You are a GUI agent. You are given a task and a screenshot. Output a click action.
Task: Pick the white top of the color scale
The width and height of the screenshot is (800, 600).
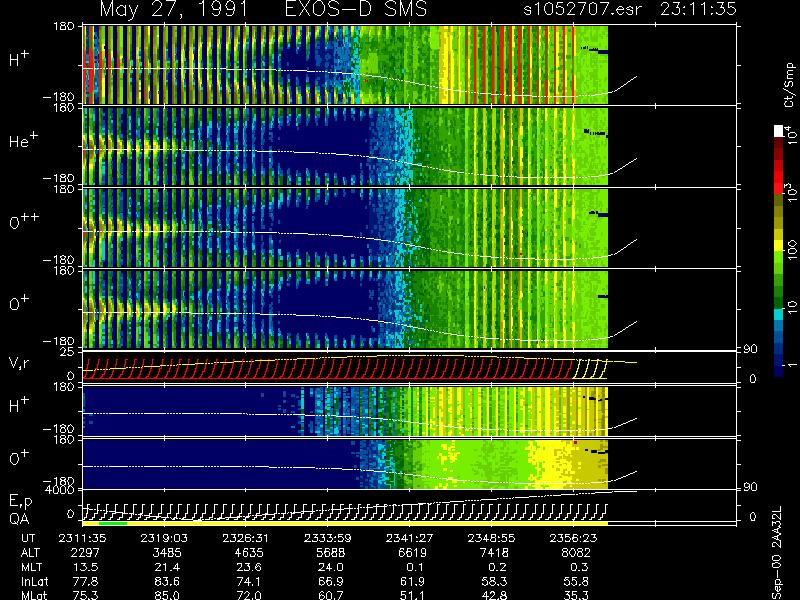point(779,131)
